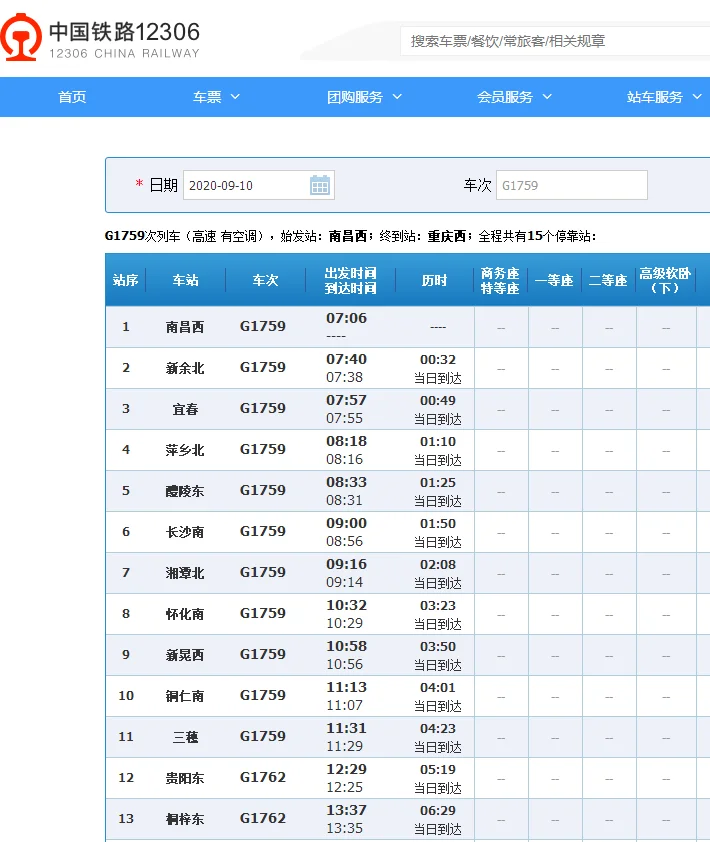This screenshot has height=842, width=710.
Task: Select station 桐梓东 in the table
Action: point(185,819)
